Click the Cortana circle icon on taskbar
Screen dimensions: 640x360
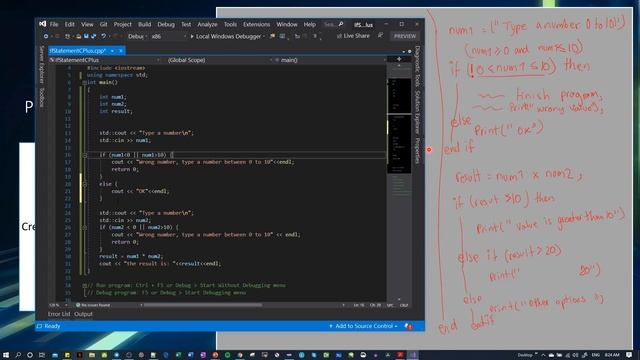[30, 355]
